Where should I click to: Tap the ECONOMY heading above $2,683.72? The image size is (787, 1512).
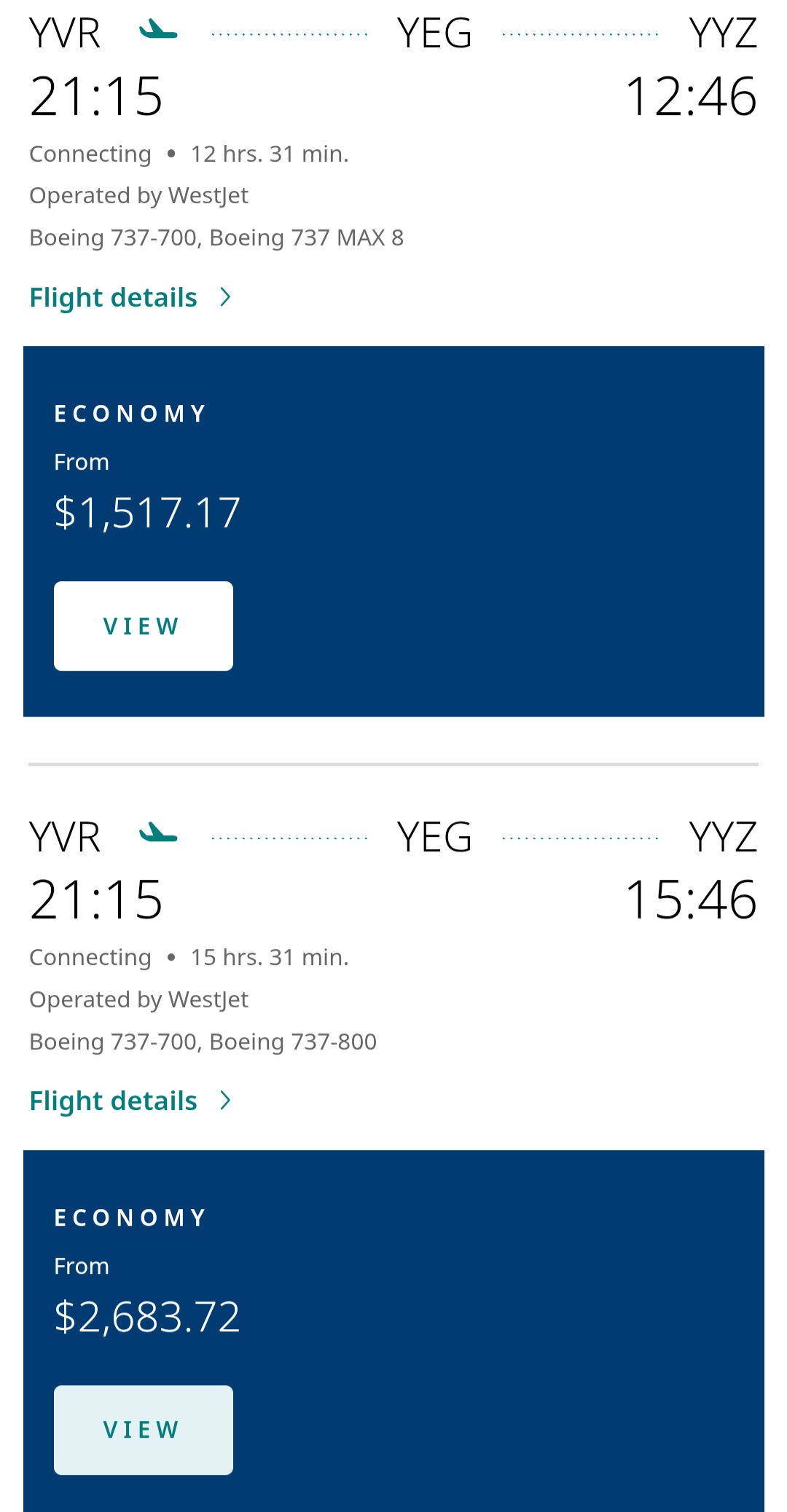point(130,1218)
